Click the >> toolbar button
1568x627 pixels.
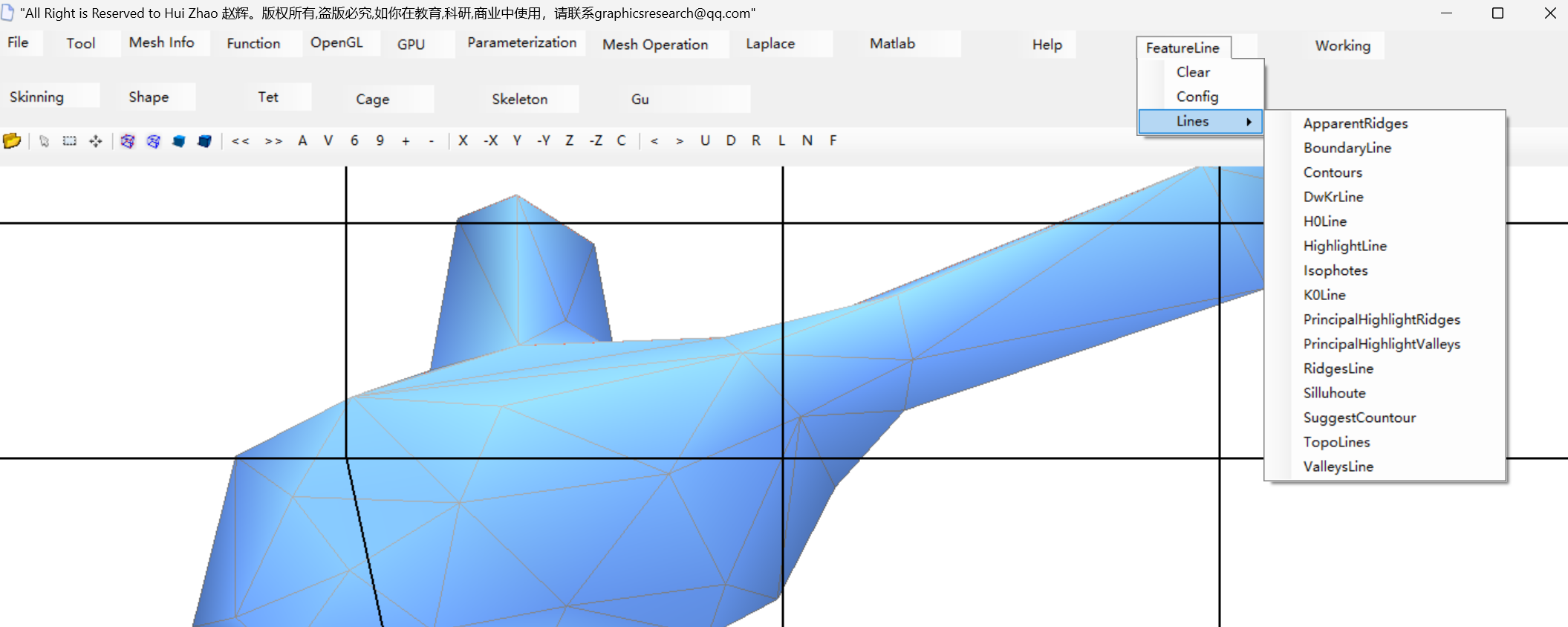tap(273, 140)
